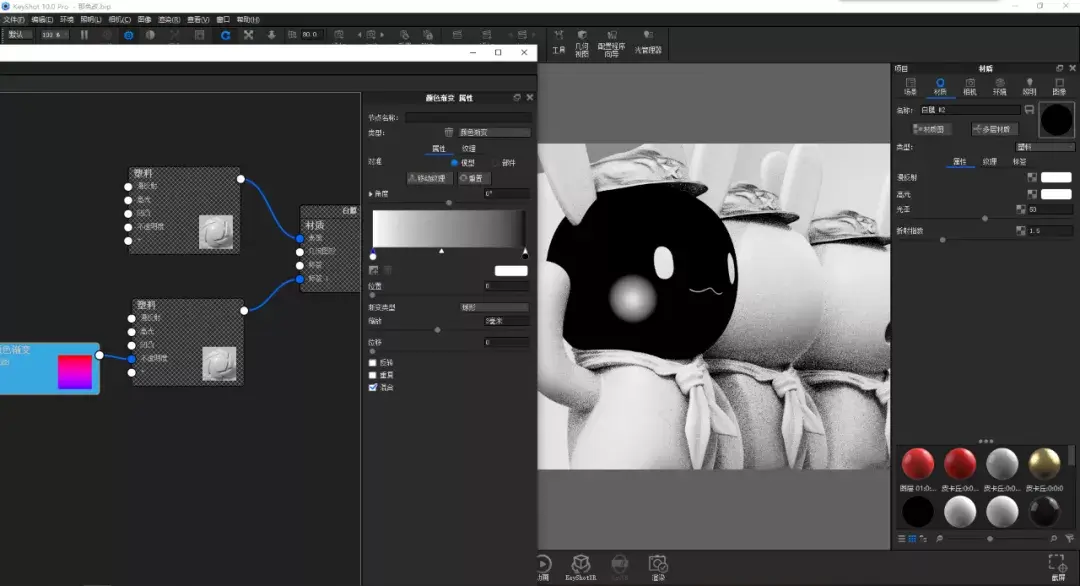Screen dimensions: 1080x586
Task: Launch the 配置程序向导 configurator wizard
Action: pos(612,43)
